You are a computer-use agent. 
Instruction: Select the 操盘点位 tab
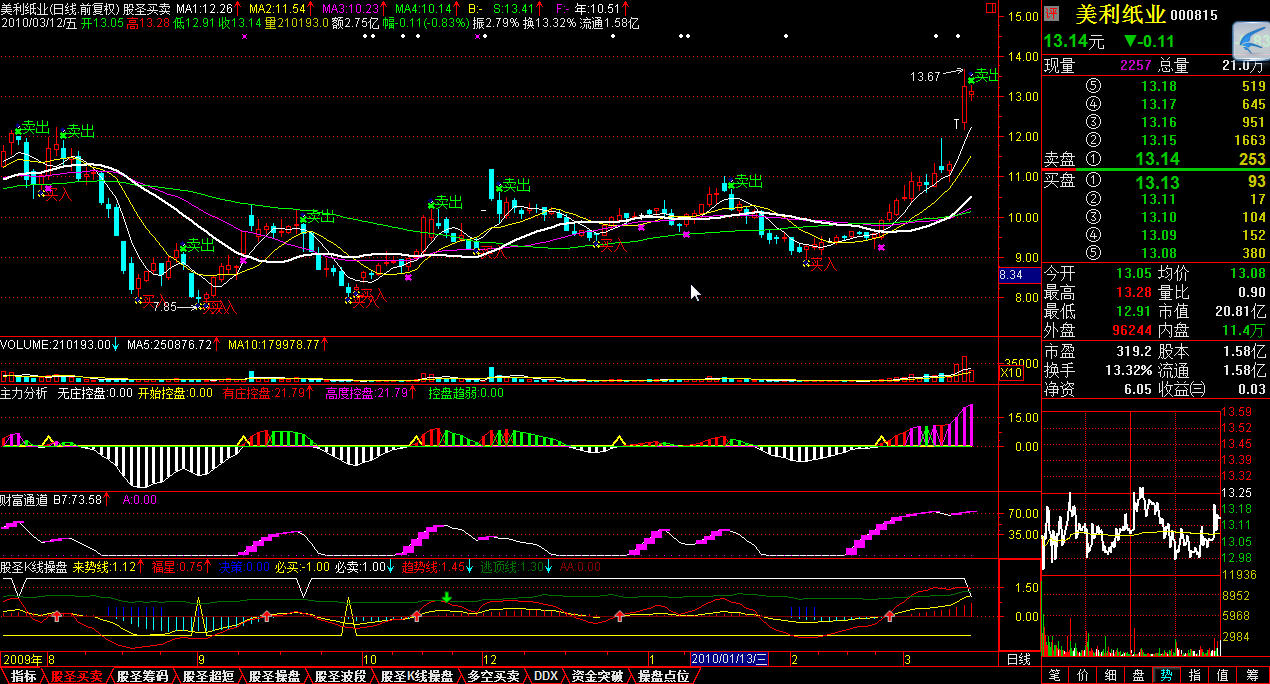tap(664, 676)
